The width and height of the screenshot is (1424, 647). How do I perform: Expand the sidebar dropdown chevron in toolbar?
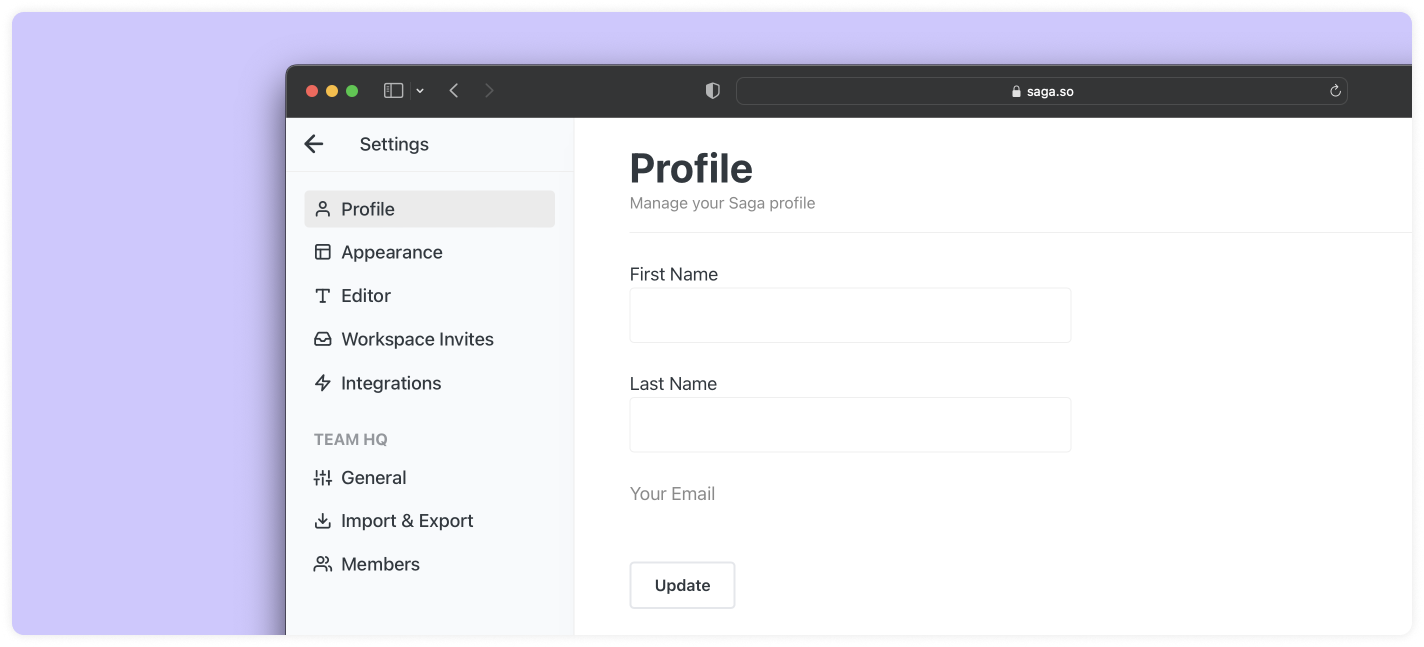click(420, 91)
